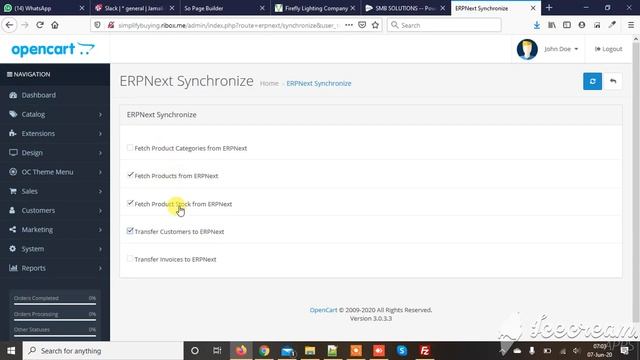Image resolution: width=640 pixels, height=360 pixels.
Task: Open the Firefox hamburger menu
Action: 631,25
